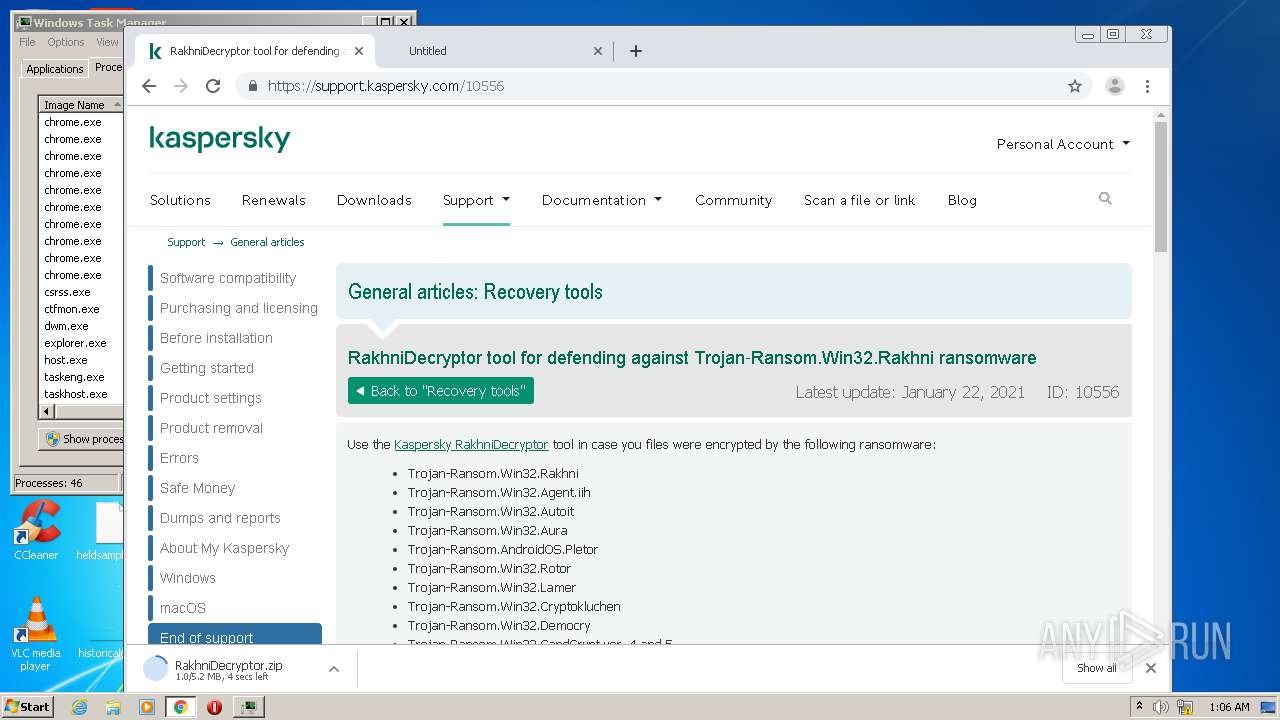This screenshot has width=1280, height=720.
Task: Expand the Support menu
Action: (476, 200)
